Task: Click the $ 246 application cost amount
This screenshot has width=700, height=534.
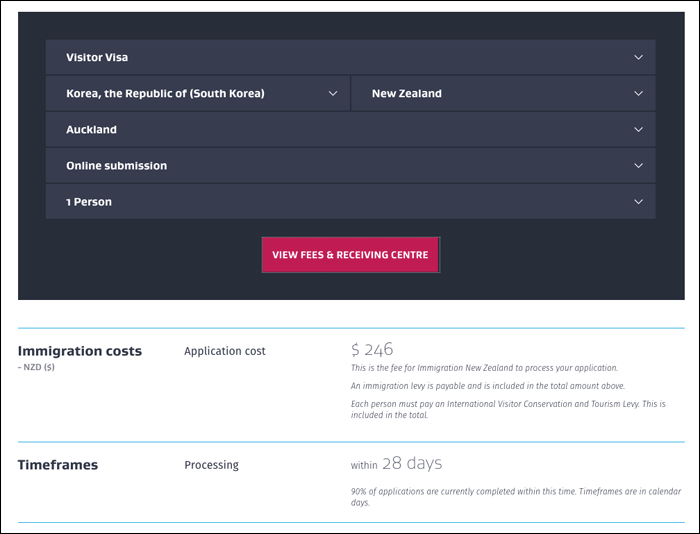Action: click(372, 349)
